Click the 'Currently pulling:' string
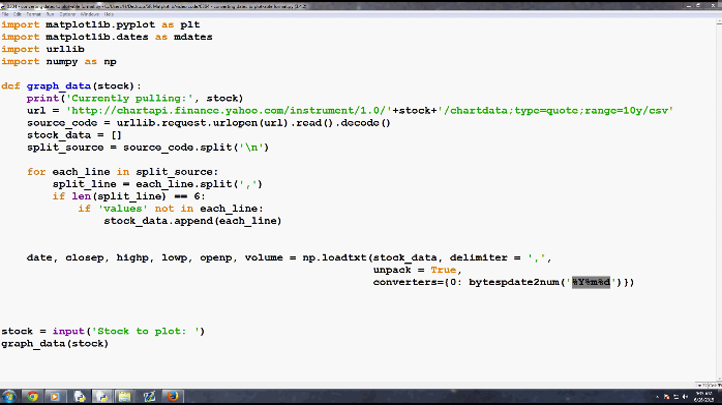 pyautogui.click(x=129, y=98)
